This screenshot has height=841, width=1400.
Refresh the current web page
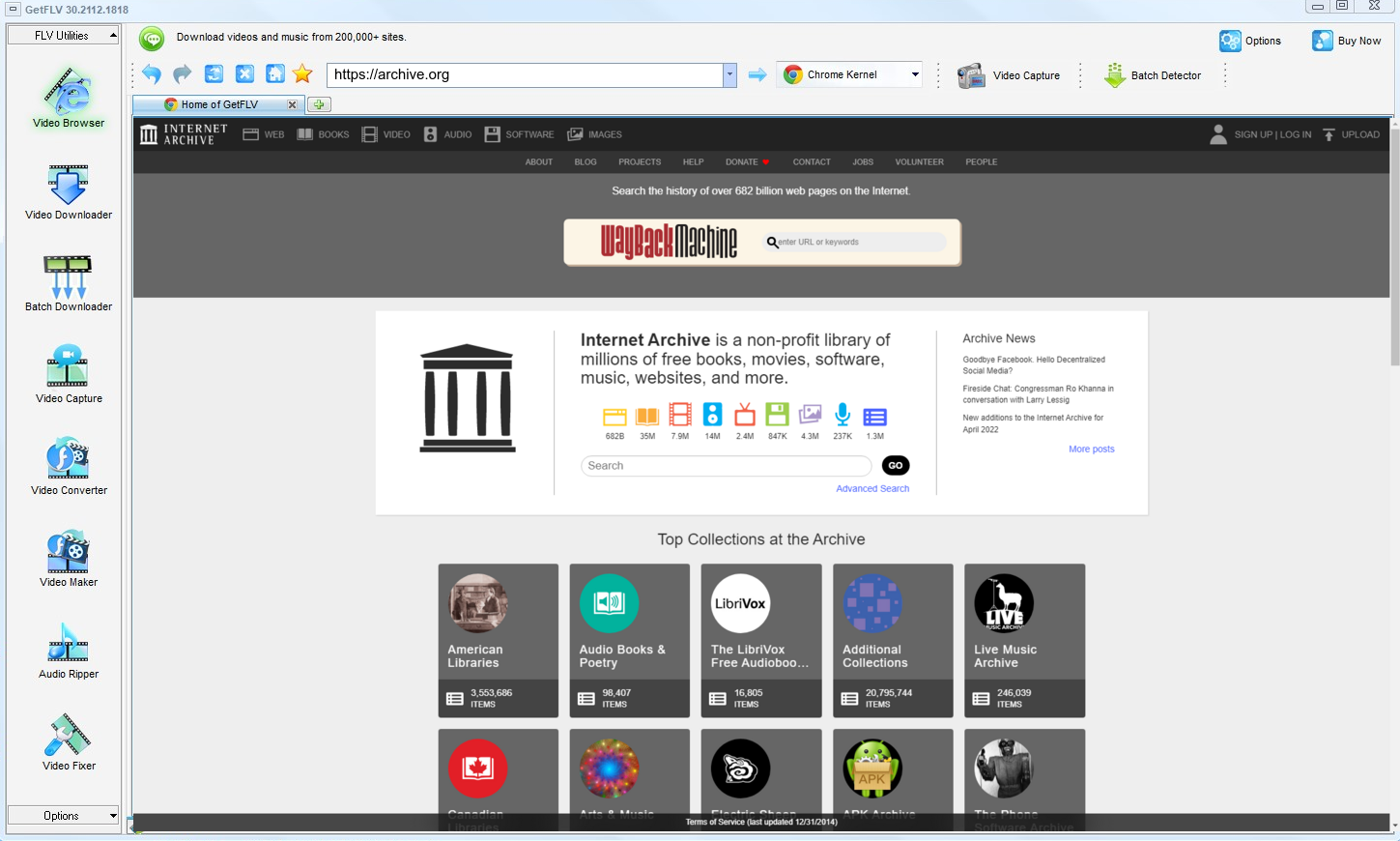(x=214, y=74)
